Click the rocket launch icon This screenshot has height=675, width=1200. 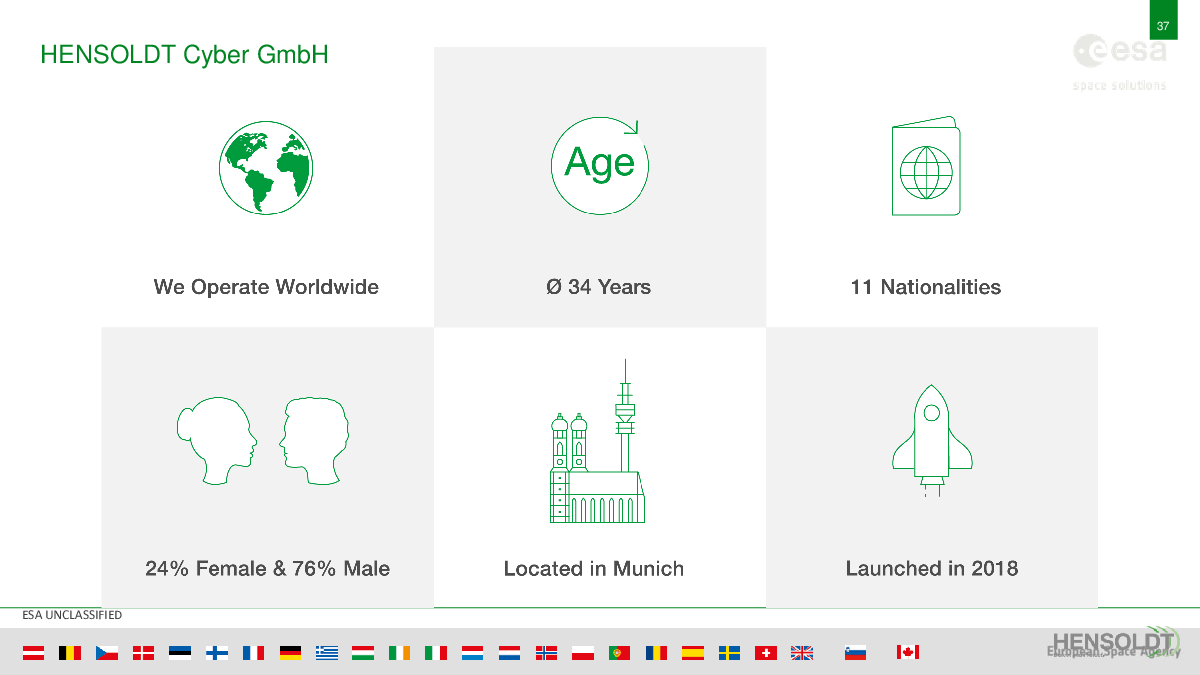[931, 441]
